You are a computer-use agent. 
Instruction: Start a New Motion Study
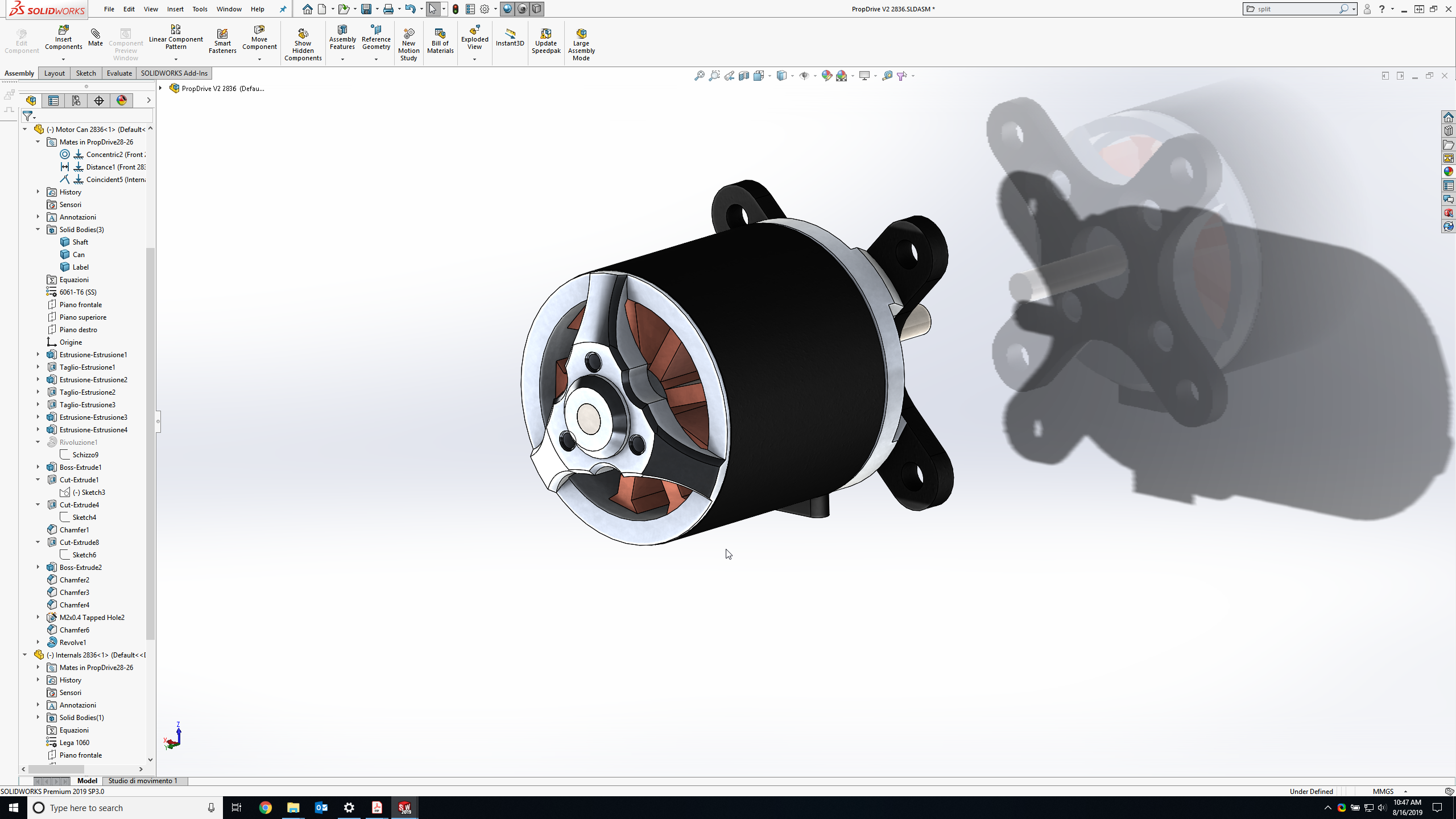coord(408,44)
